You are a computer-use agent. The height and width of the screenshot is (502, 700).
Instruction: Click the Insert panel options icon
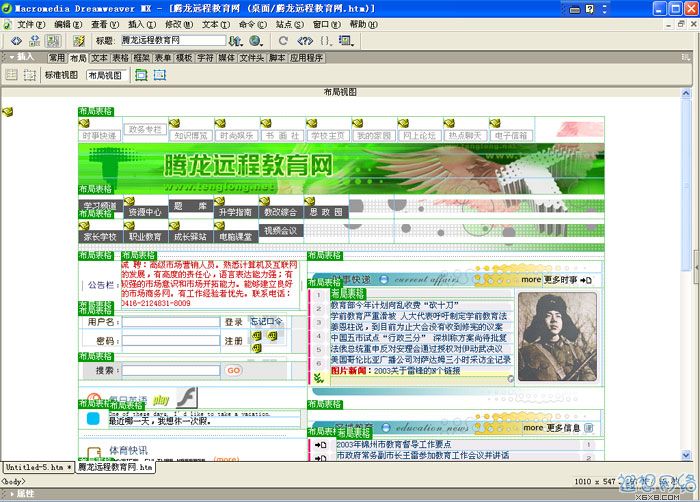685,57
